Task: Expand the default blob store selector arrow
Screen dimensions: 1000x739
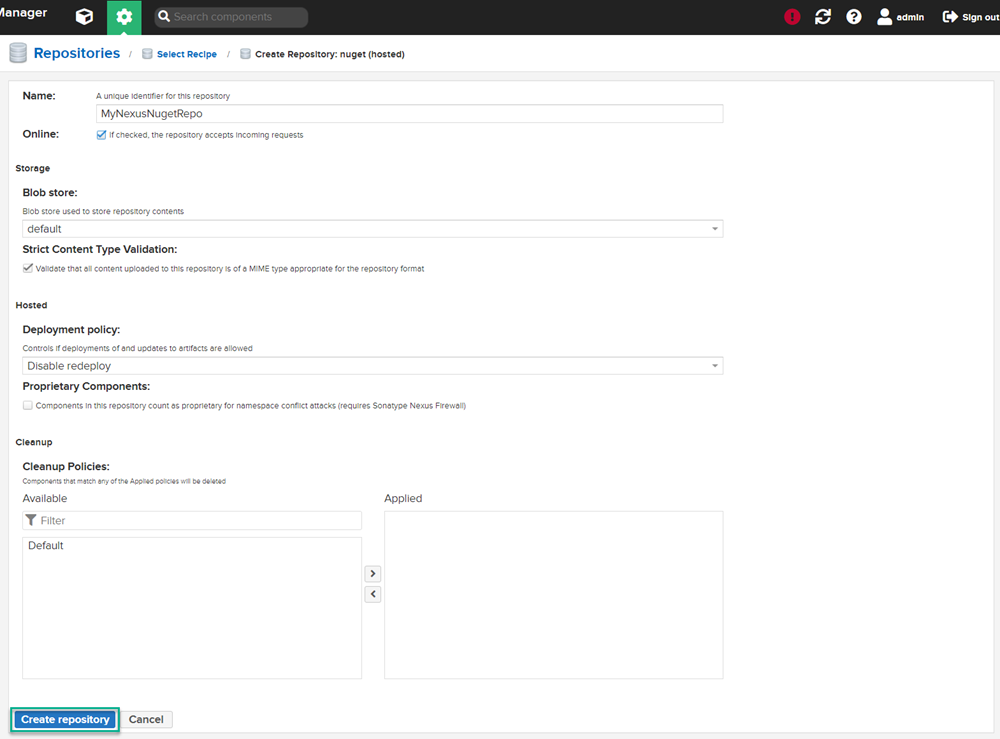Action: [715, 228]
